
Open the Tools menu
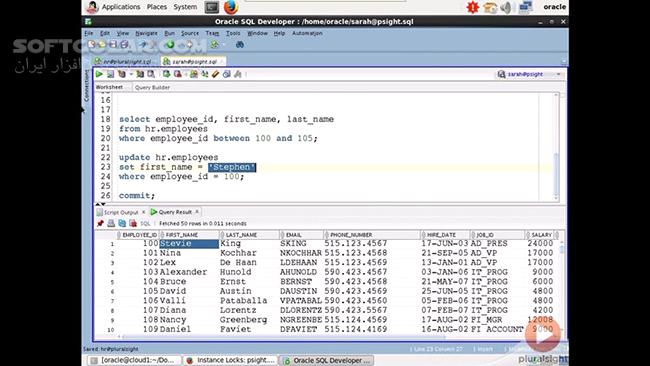point(233,33)
